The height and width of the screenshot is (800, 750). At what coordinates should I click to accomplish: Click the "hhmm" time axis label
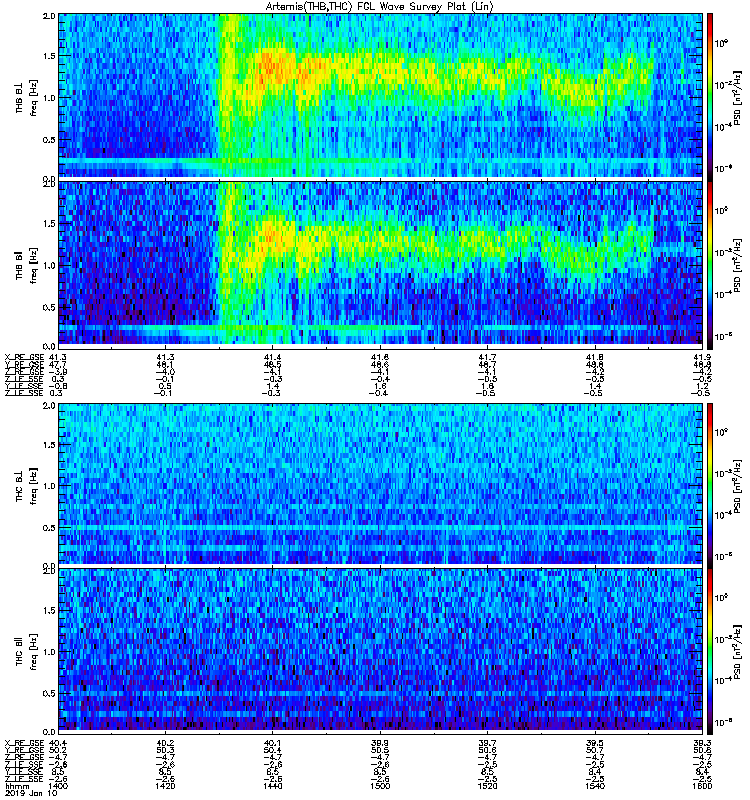click(15, 786)
